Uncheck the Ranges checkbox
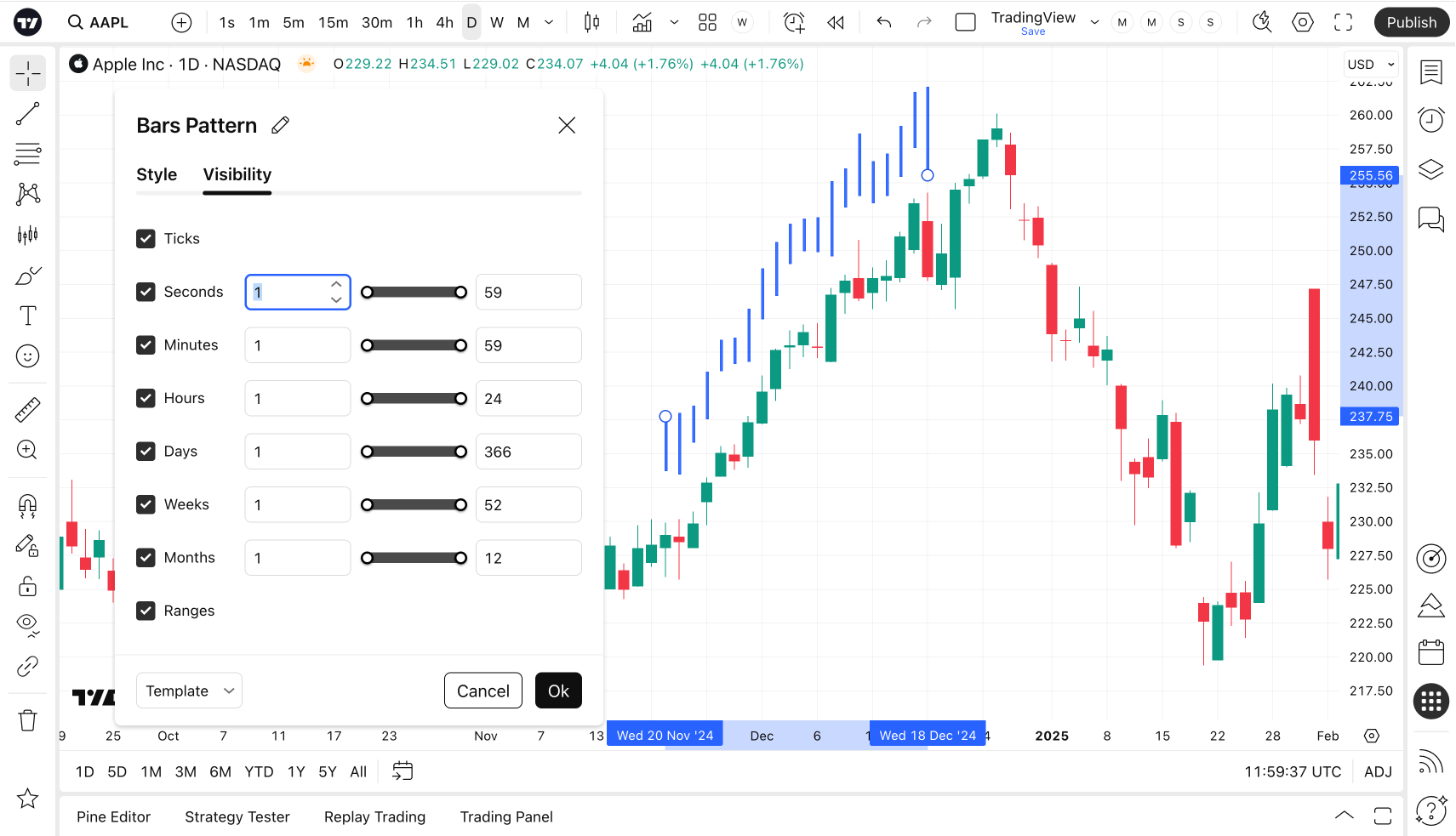 [146, 611]
